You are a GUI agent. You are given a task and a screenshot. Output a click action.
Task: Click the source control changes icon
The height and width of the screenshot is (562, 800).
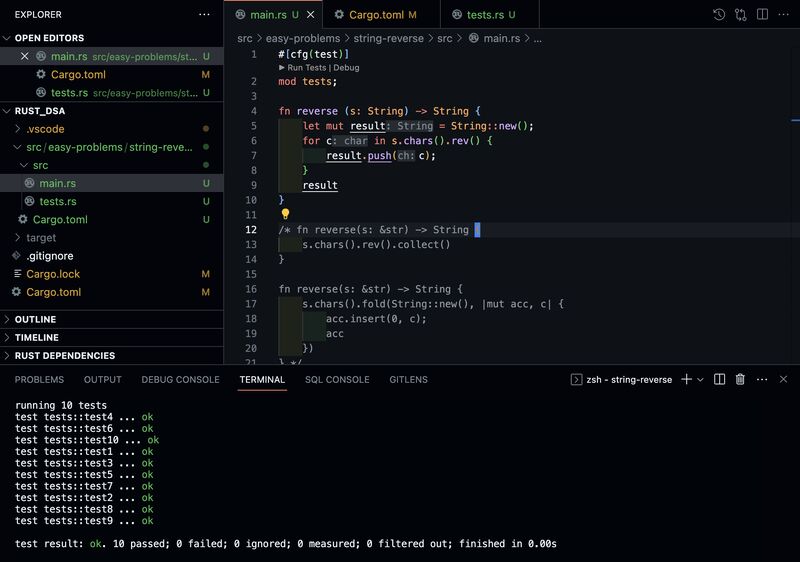tap(740, 15)
